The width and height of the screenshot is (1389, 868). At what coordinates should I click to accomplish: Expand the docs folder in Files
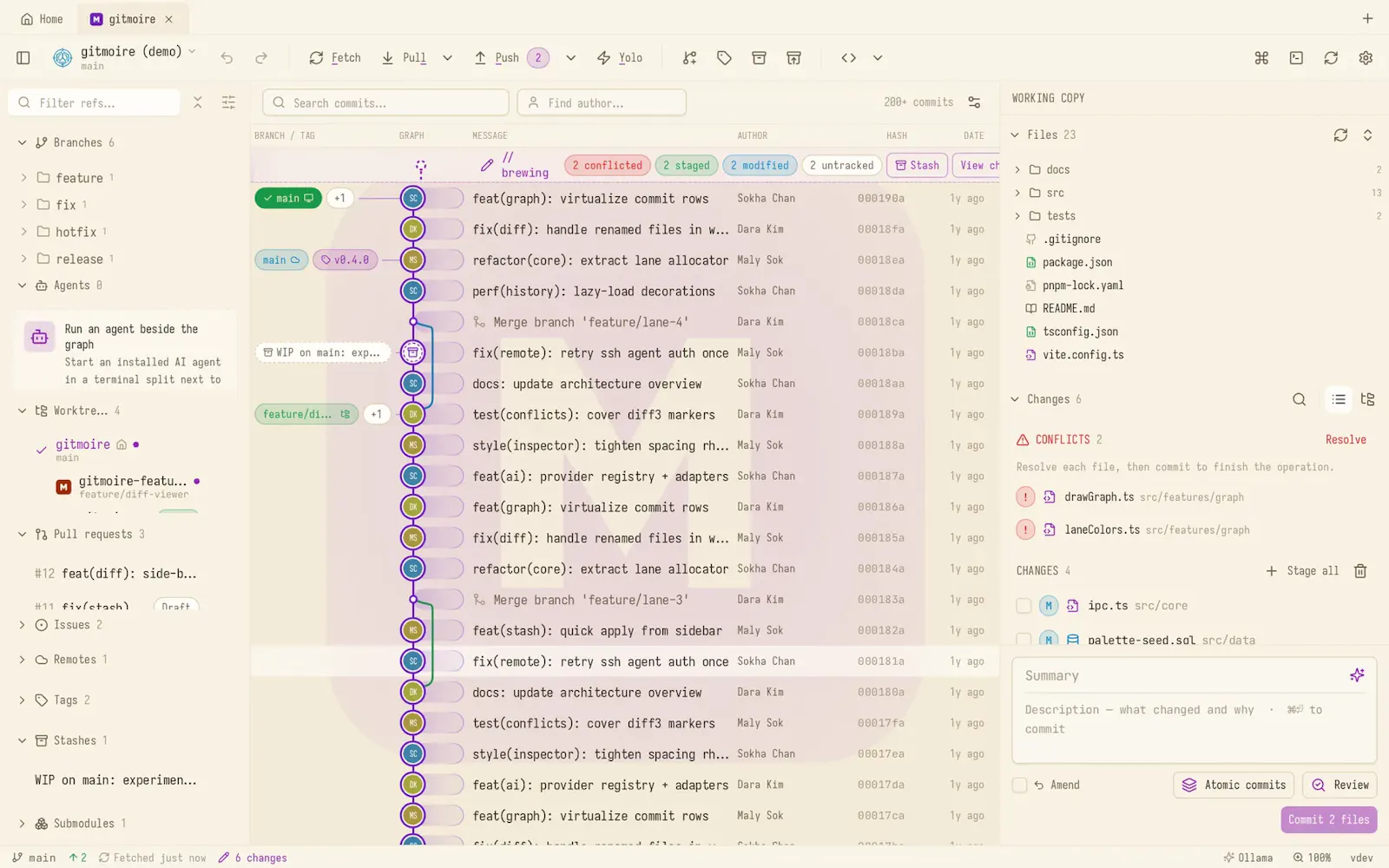pos(1018,170)
